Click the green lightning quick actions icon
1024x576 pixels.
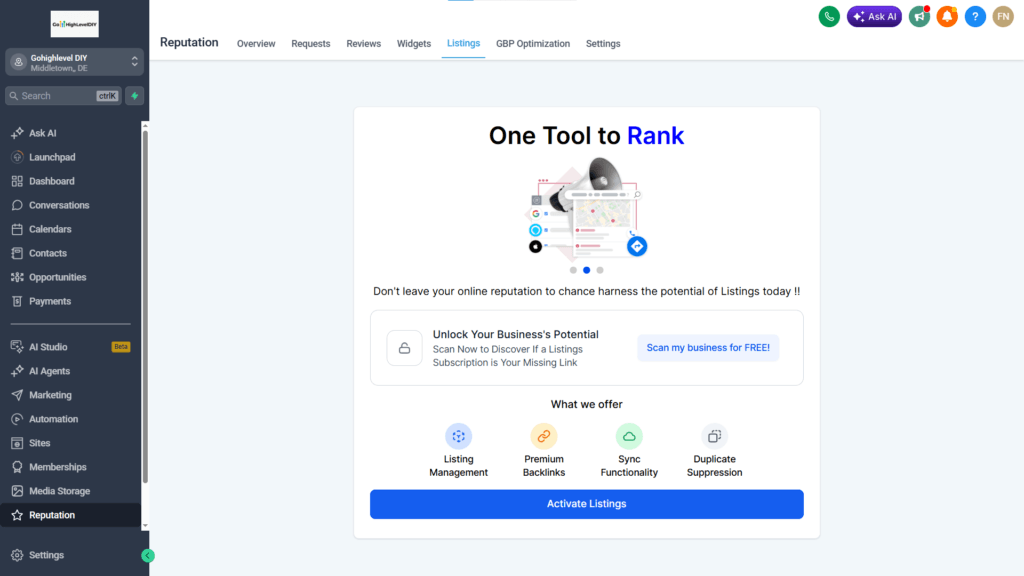[135, 96]
